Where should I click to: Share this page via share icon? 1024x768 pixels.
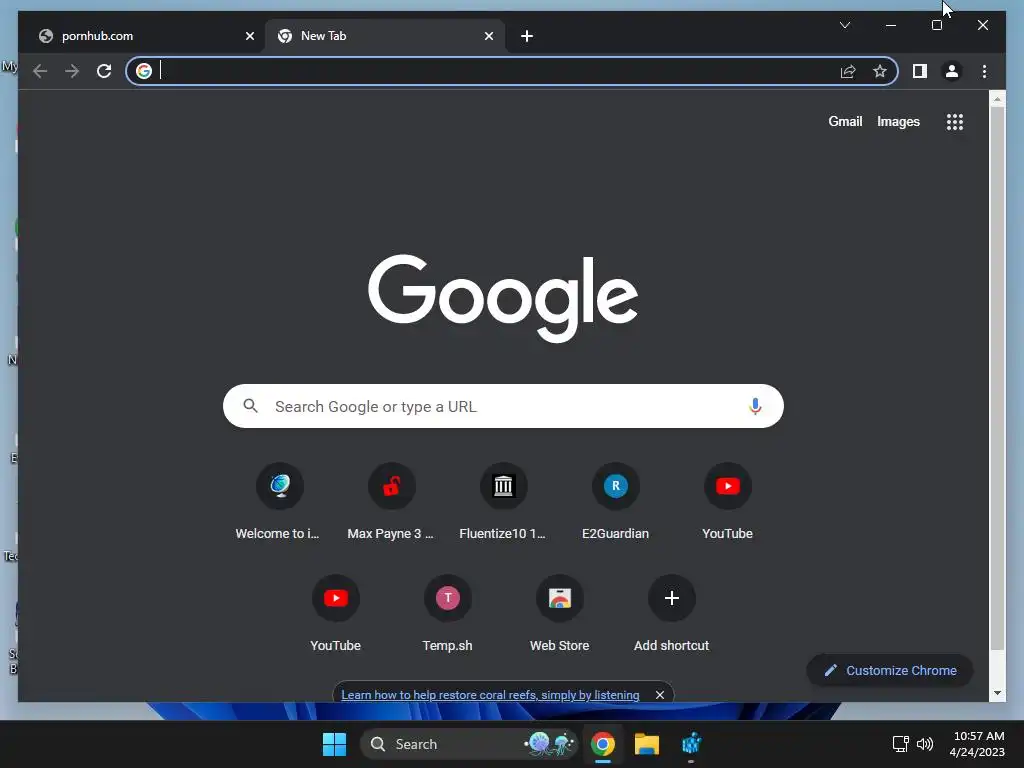[848, 71]
